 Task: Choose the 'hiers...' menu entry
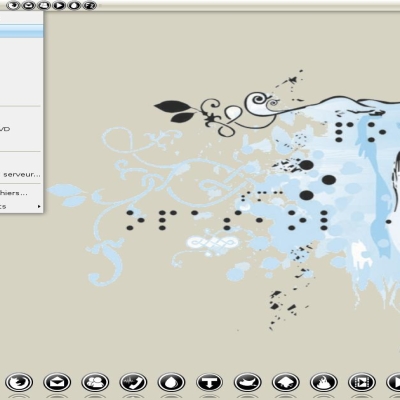(x=21, y=193)
